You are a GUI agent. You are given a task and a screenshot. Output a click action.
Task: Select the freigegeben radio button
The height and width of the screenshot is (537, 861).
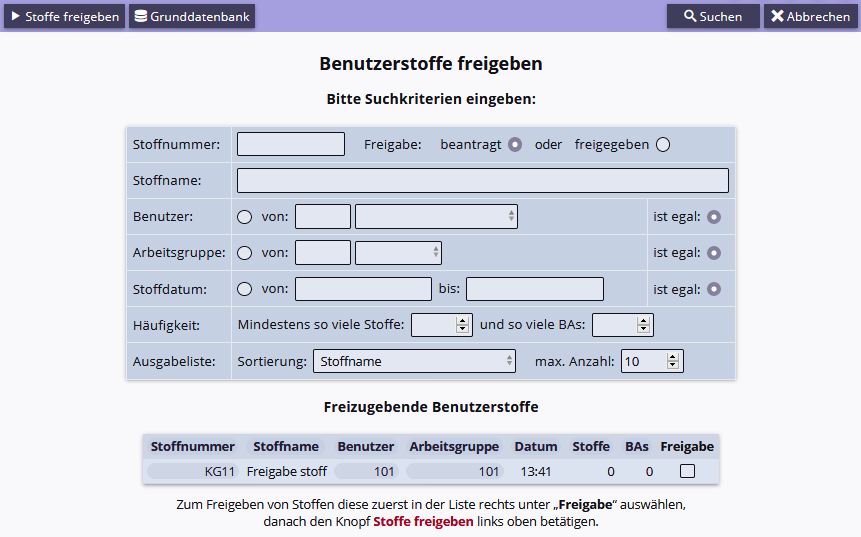(663, 144)
